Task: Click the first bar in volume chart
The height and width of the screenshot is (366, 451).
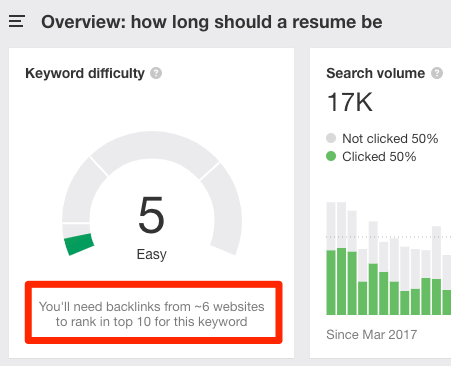Action: pos(331,258)
